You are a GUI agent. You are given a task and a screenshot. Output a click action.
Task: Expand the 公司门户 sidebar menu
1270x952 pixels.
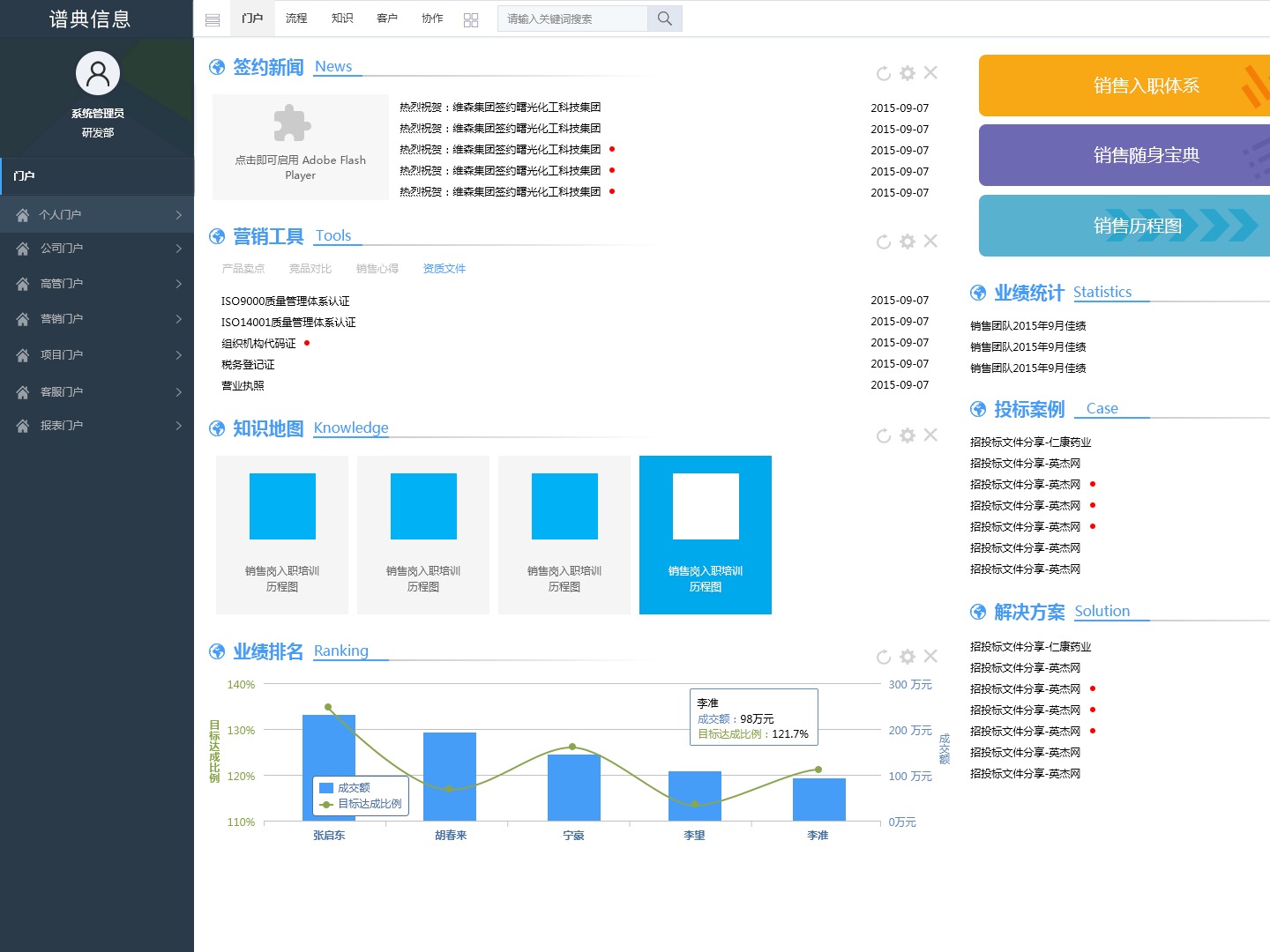97,249
